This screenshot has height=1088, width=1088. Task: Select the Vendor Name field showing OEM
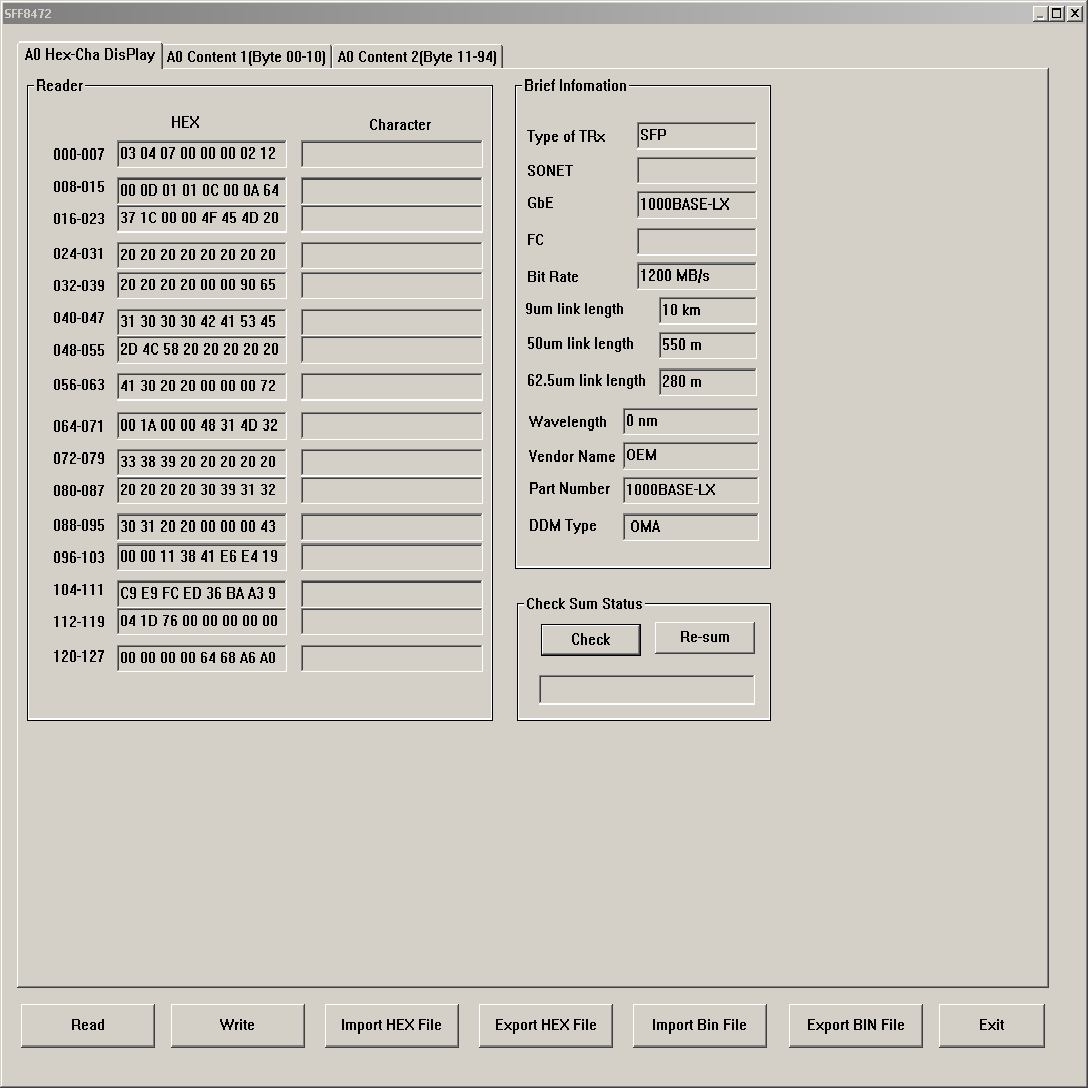689,455
